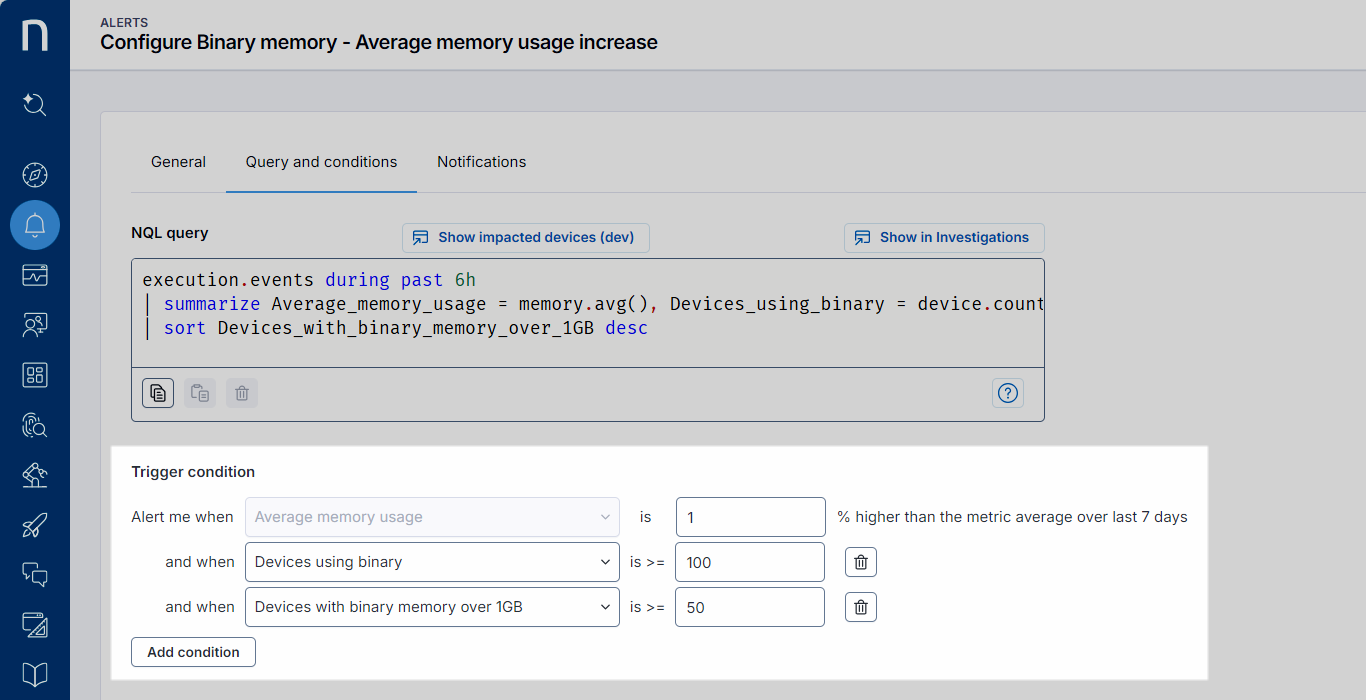The image size is (1366, 700).
Task: Open the fingerprint search icon in sidebar
Action: pyautogui.click(x=35, y=425)
